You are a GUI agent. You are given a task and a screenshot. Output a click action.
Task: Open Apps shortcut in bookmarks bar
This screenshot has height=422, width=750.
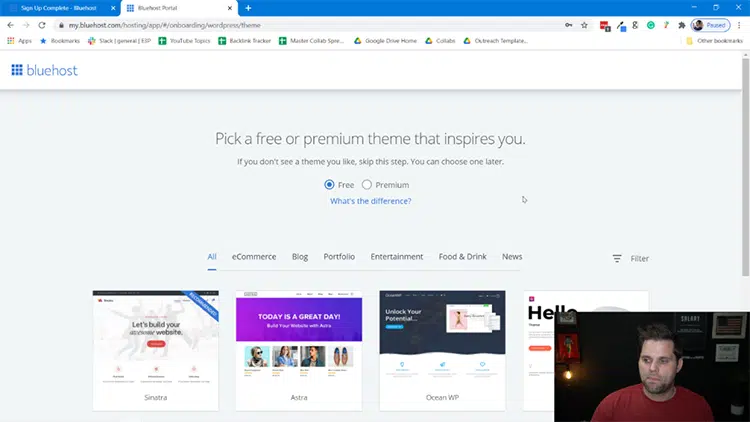[x=19, y=41]
